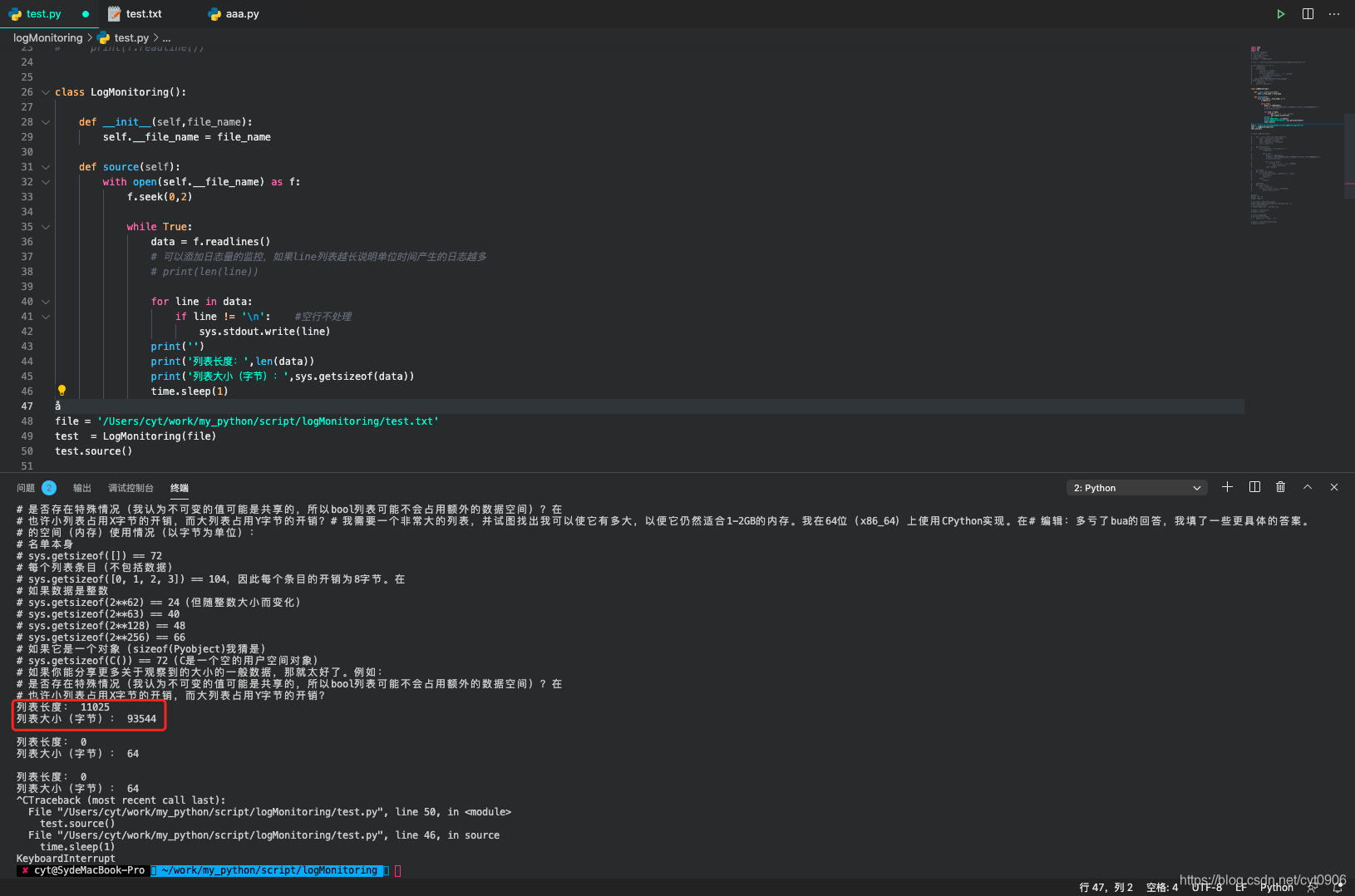Click the problems count badge '2'
The width and height of the screenshot is (1355, 896).
(49, 488)
